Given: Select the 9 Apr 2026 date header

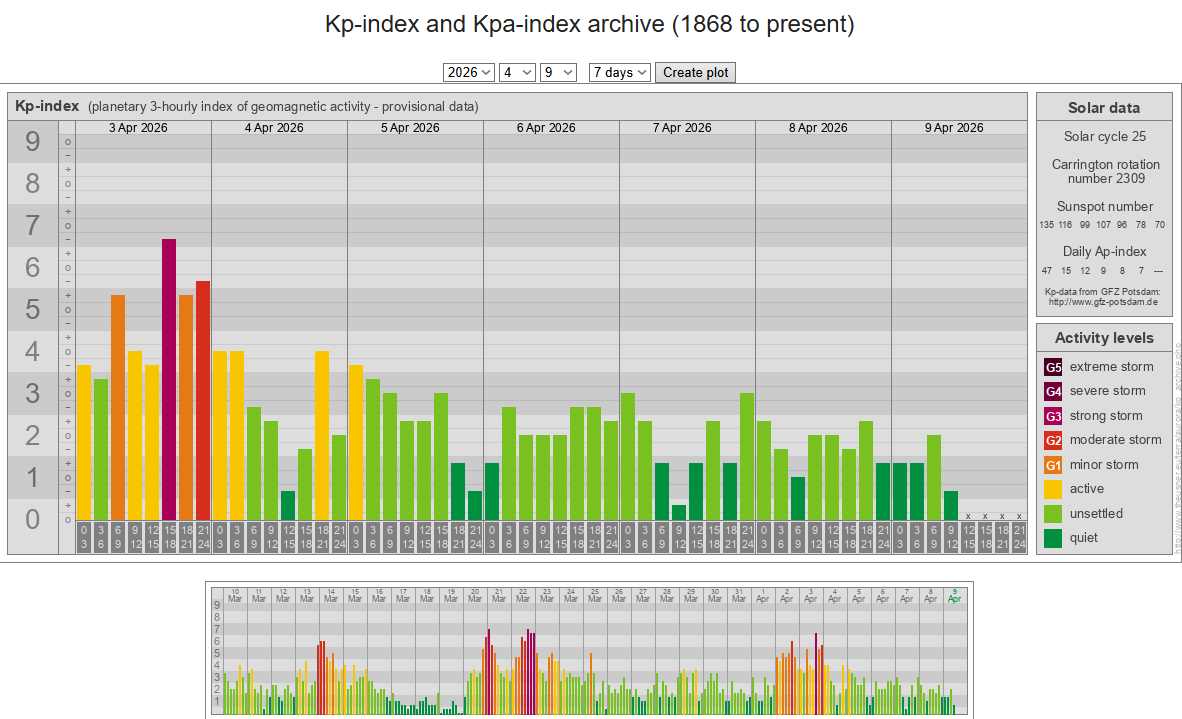Looking at the screenshot, I should click(x=954, y=128).
